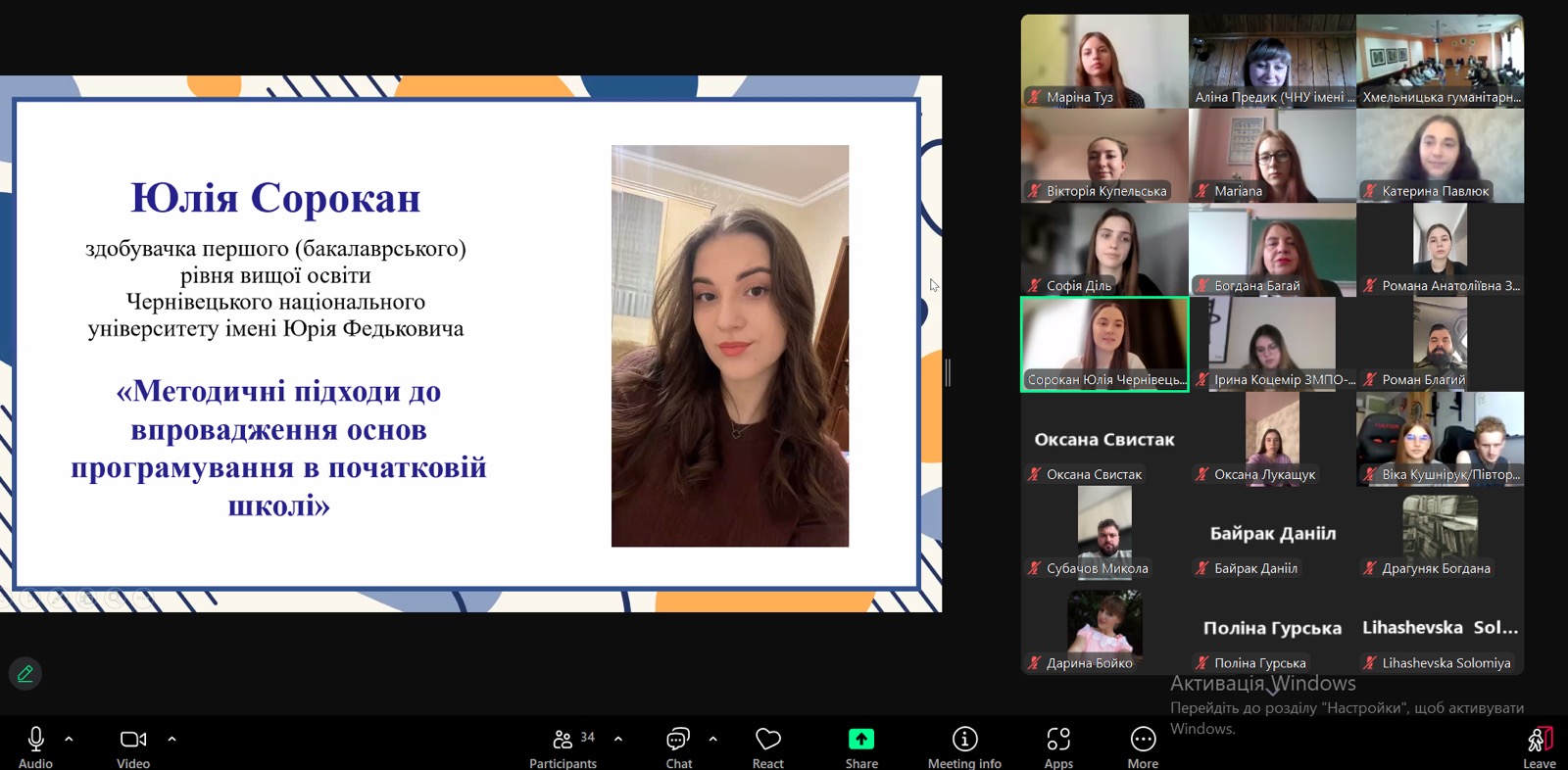The image size is (1568, 770).
Task: Open the More options menu
Action: click(x=1143, y=746)
